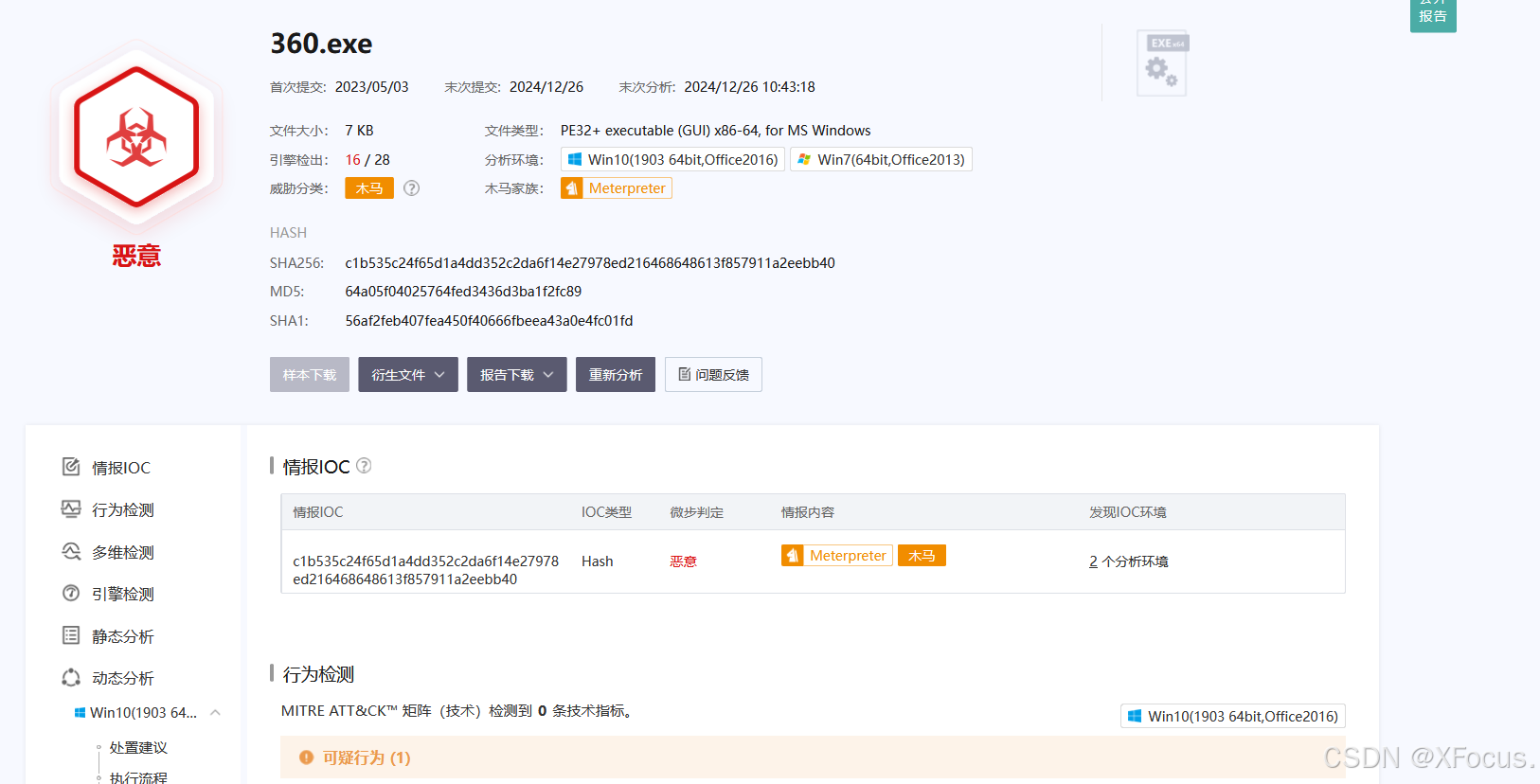Open the 报告下载 dropdown
The height and width of the screenshot is (784, 1540).
point(517,375)
